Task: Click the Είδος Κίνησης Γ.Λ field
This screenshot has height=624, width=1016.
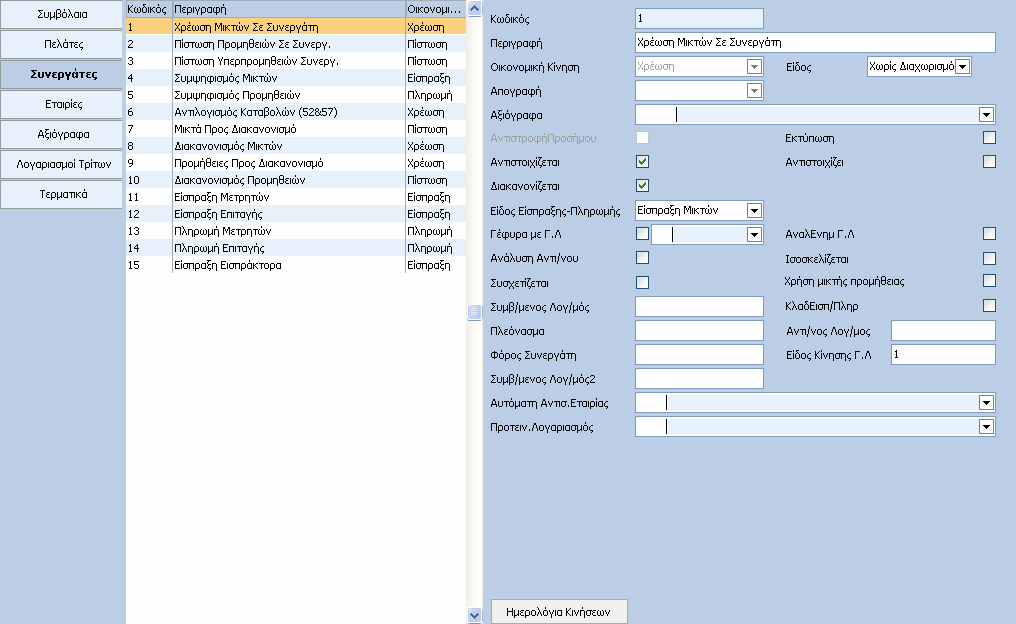Action: [x=943, y=354]
